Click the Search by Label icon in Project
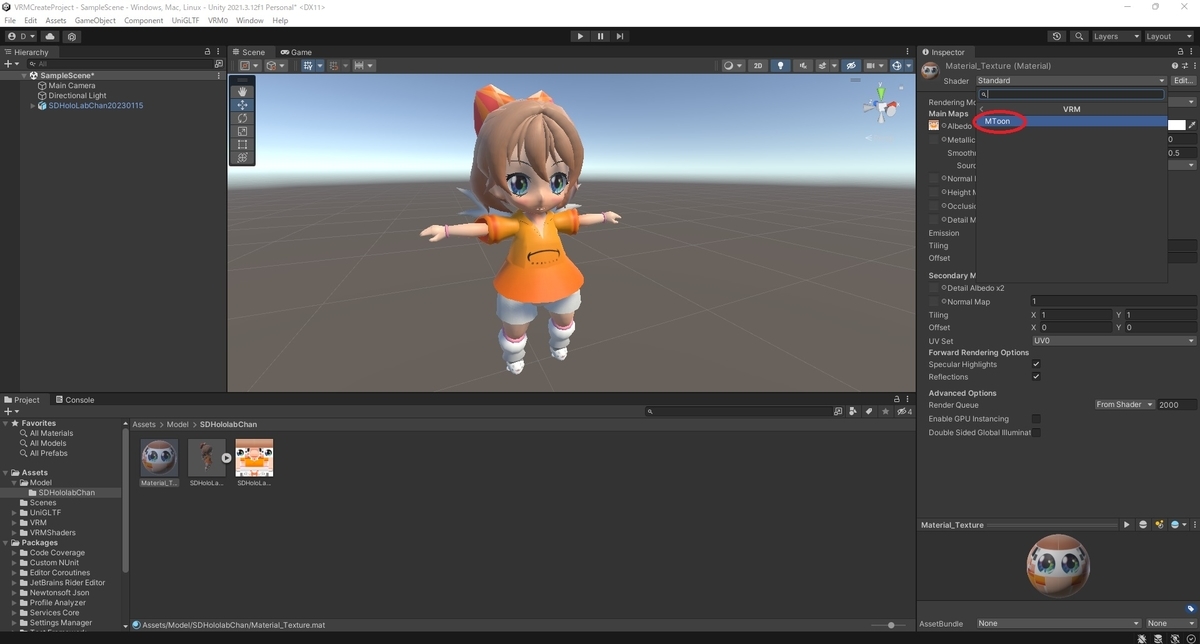Viewport: 1200px width, 644px height. (869, 411)
